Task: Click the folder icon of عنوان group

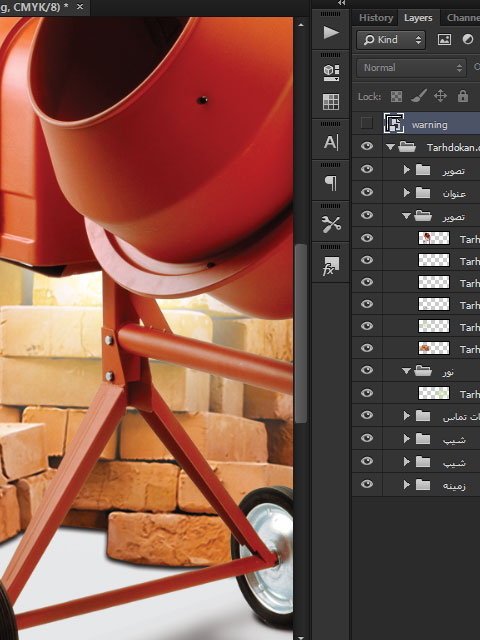Action: click(x=423, y=192)
